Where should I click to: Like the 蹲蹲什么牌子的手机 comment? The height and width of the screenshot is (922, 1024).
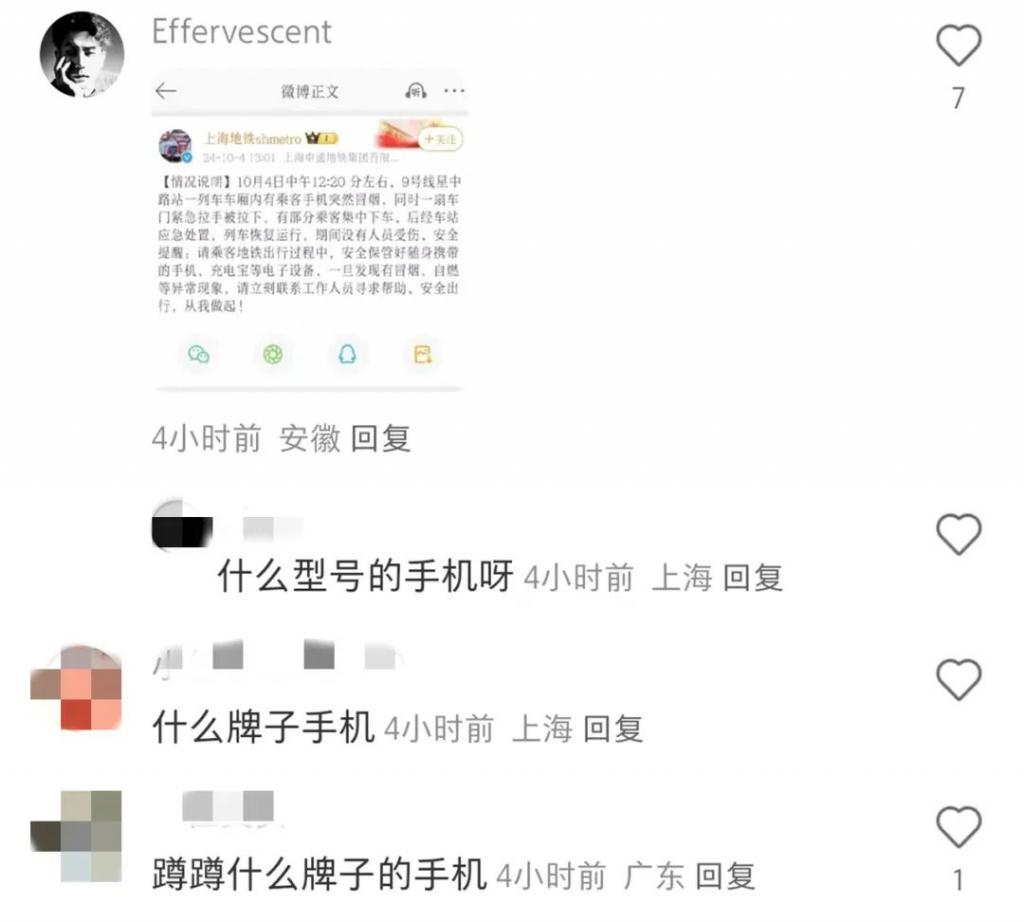point(958,827)
